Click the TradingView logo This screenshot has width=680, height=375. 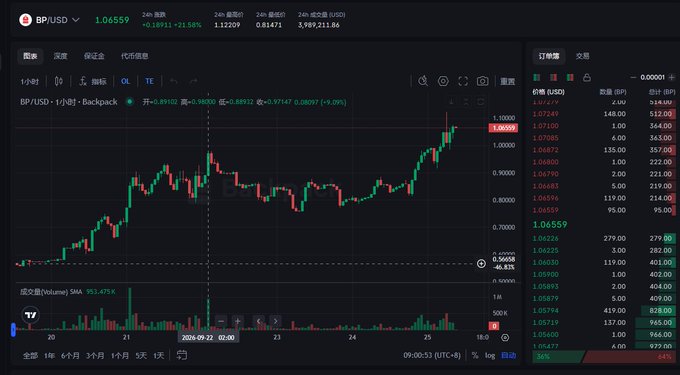(x=30, y=315)
